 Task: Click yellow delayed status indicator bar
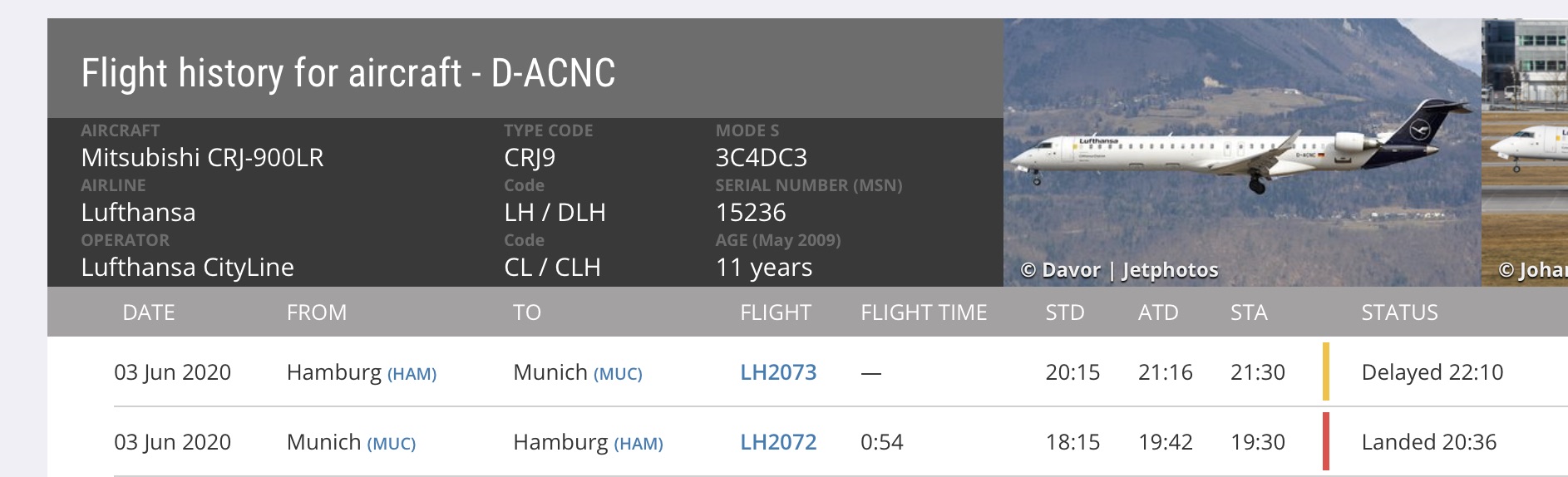[x=1326, y=371]
